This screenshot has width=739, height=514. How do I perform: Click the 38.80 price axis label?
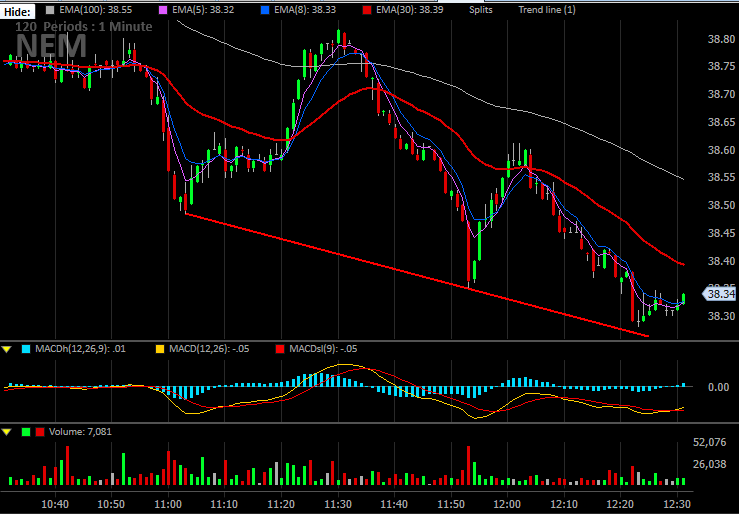tap(721, 39)
